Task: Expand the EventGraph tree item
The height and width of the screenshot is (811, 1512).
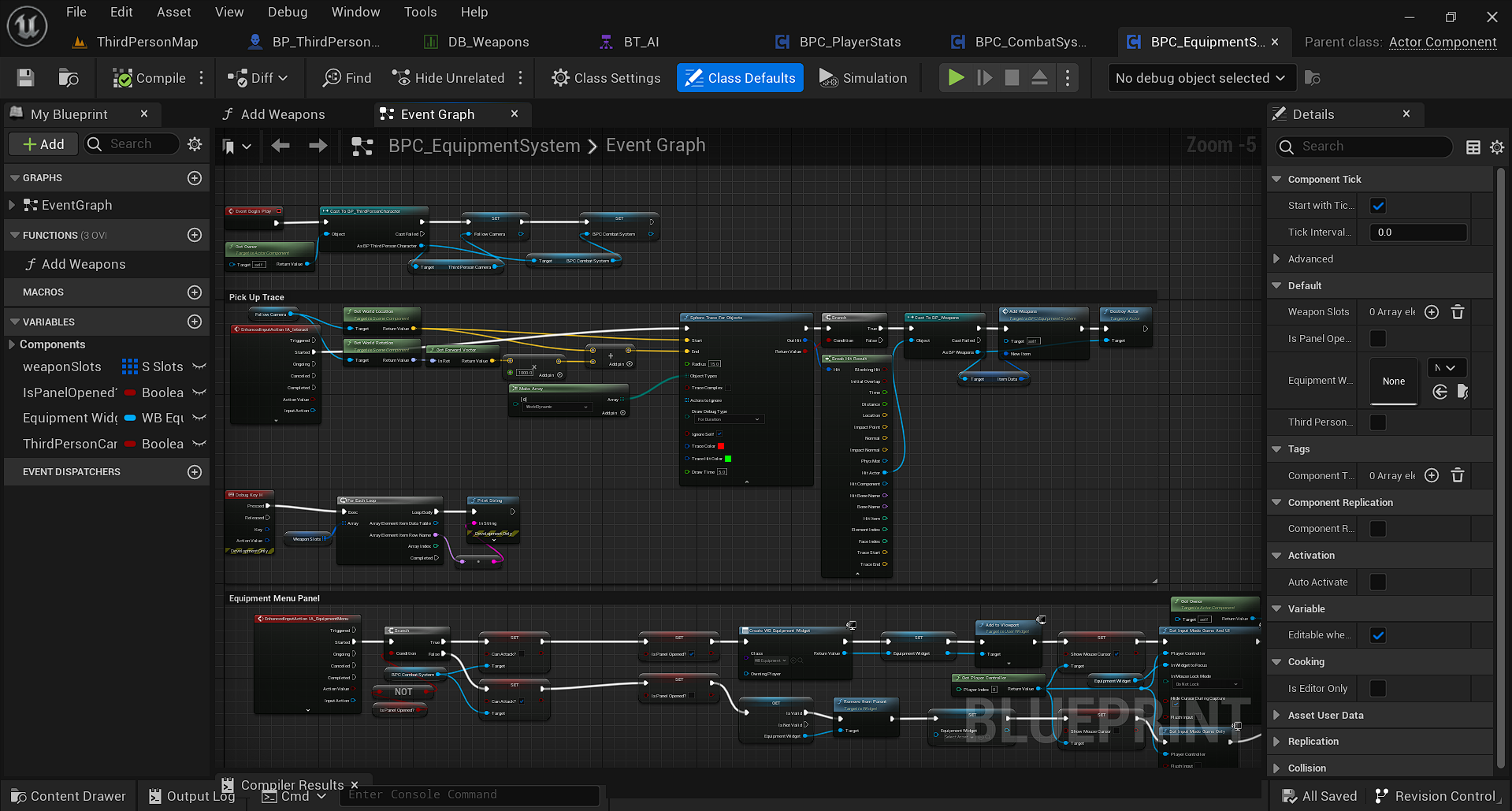Action: [12, 205]
